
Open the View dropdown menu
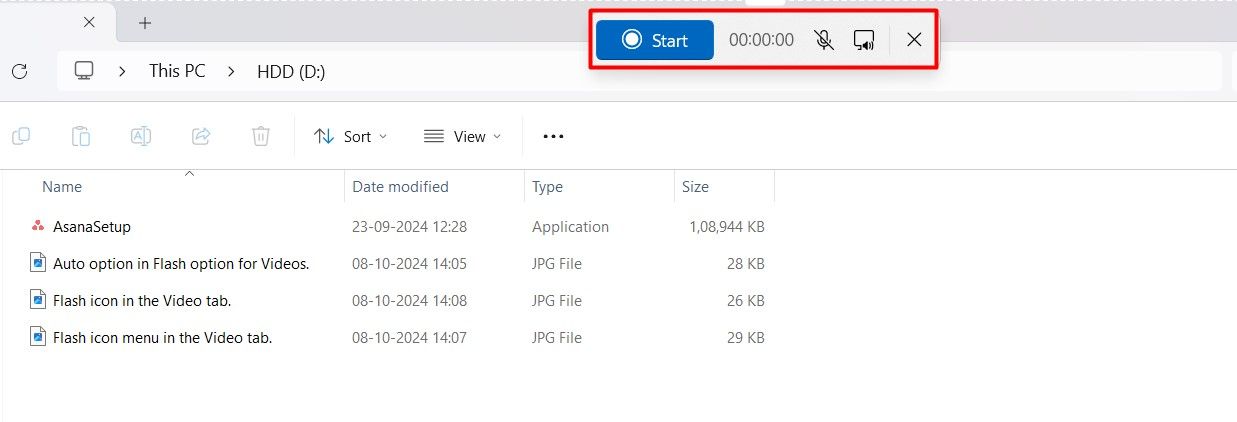[462, 136]
